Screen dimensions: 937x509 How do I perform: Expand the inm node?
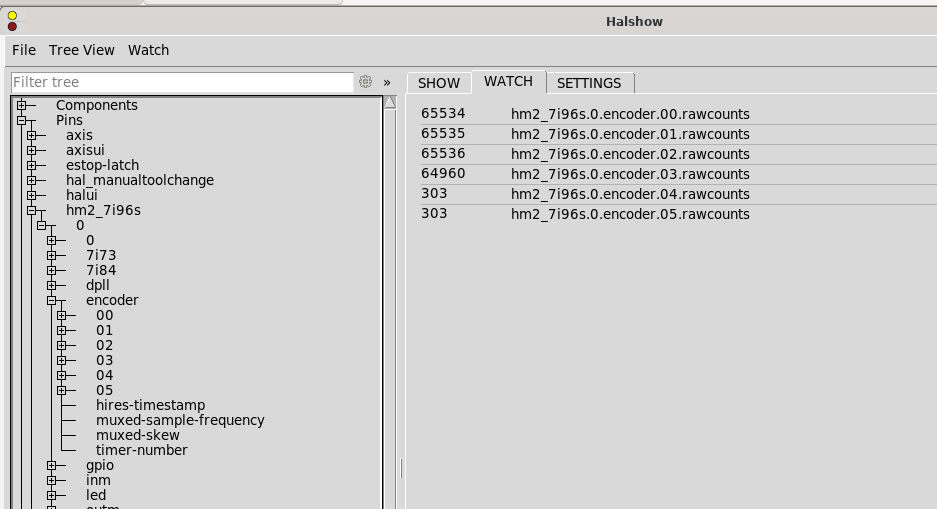click(x=52, y=480)
